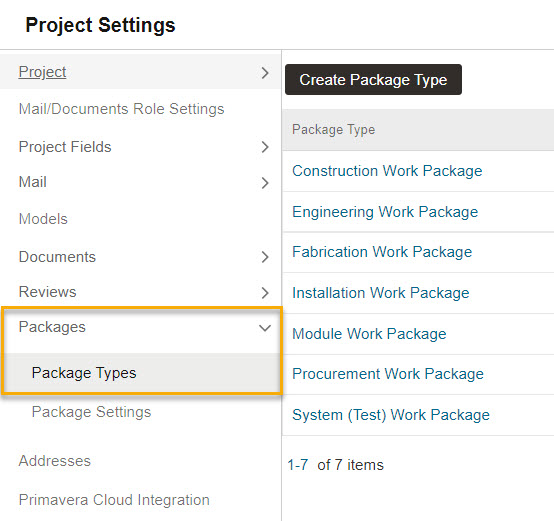Viewport: 554px width, 521px height.
Task: Open Module Work Package link
Action: (369, 334)
